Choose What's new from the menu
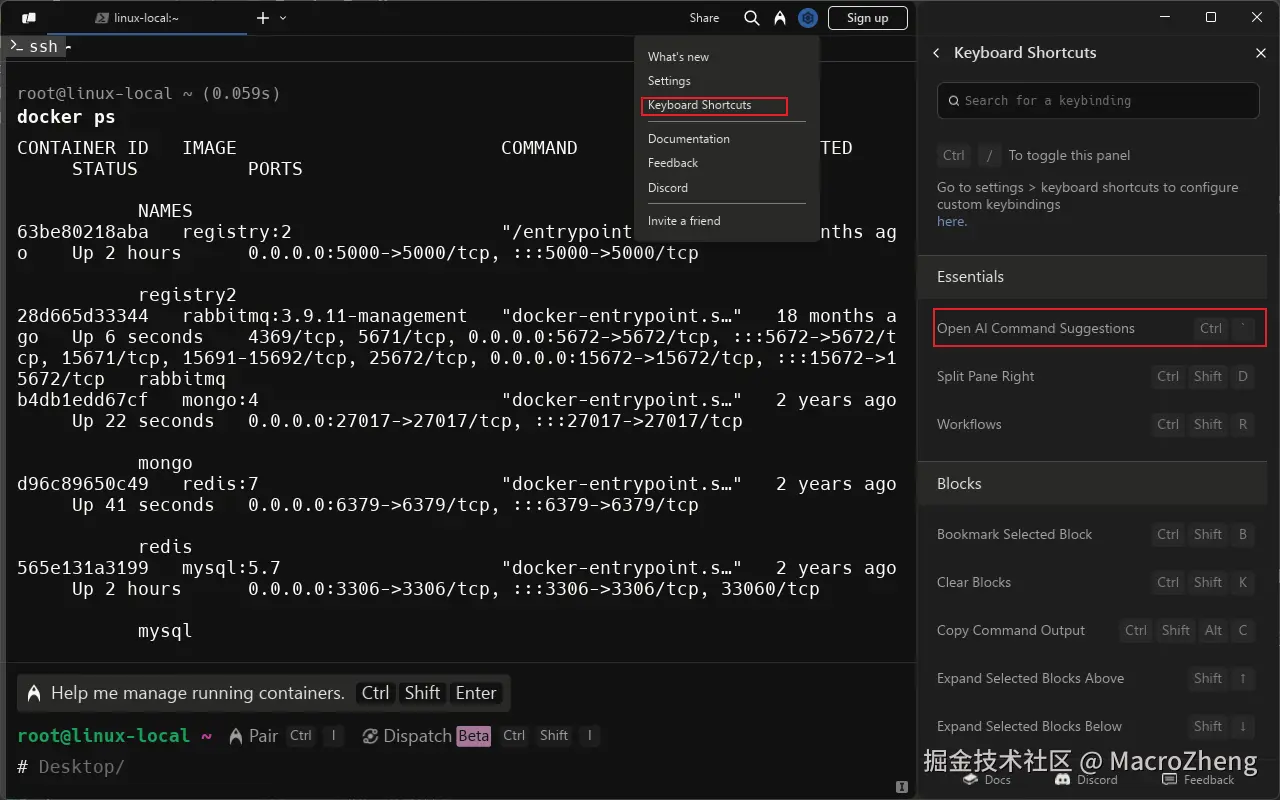The height and width of the screenshot is (800, 1280). (x=678, y=57)
